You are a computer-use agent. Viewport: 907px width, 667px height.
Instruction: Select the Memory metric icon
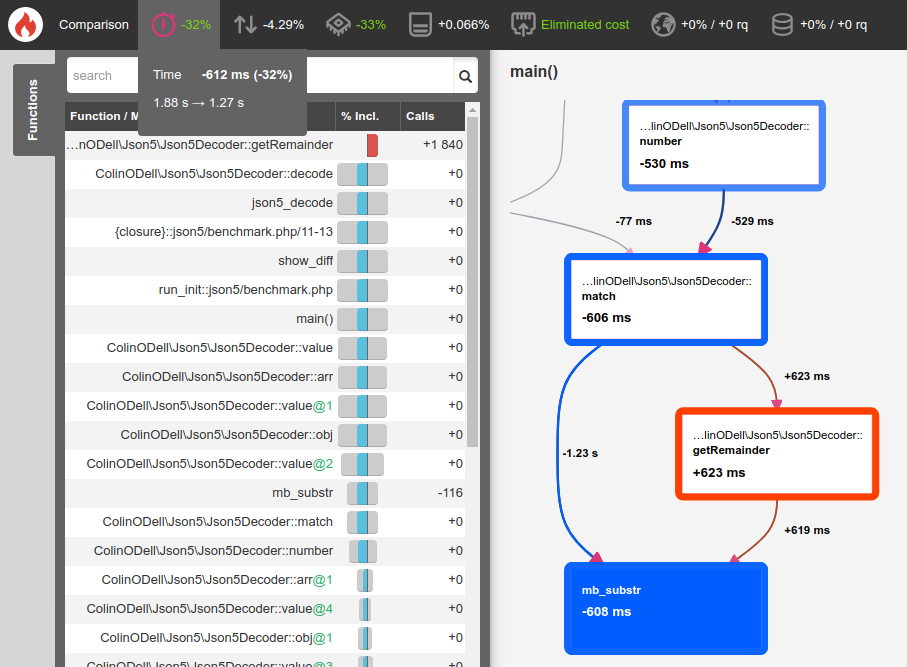tap(422, 24)
